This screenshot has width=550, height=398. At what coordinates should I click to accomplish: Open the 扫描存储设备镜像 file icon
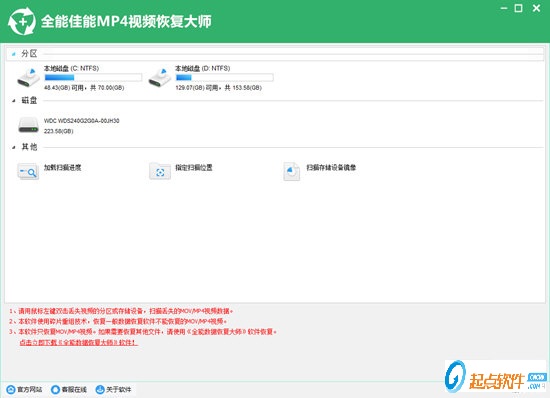point(291,171)
